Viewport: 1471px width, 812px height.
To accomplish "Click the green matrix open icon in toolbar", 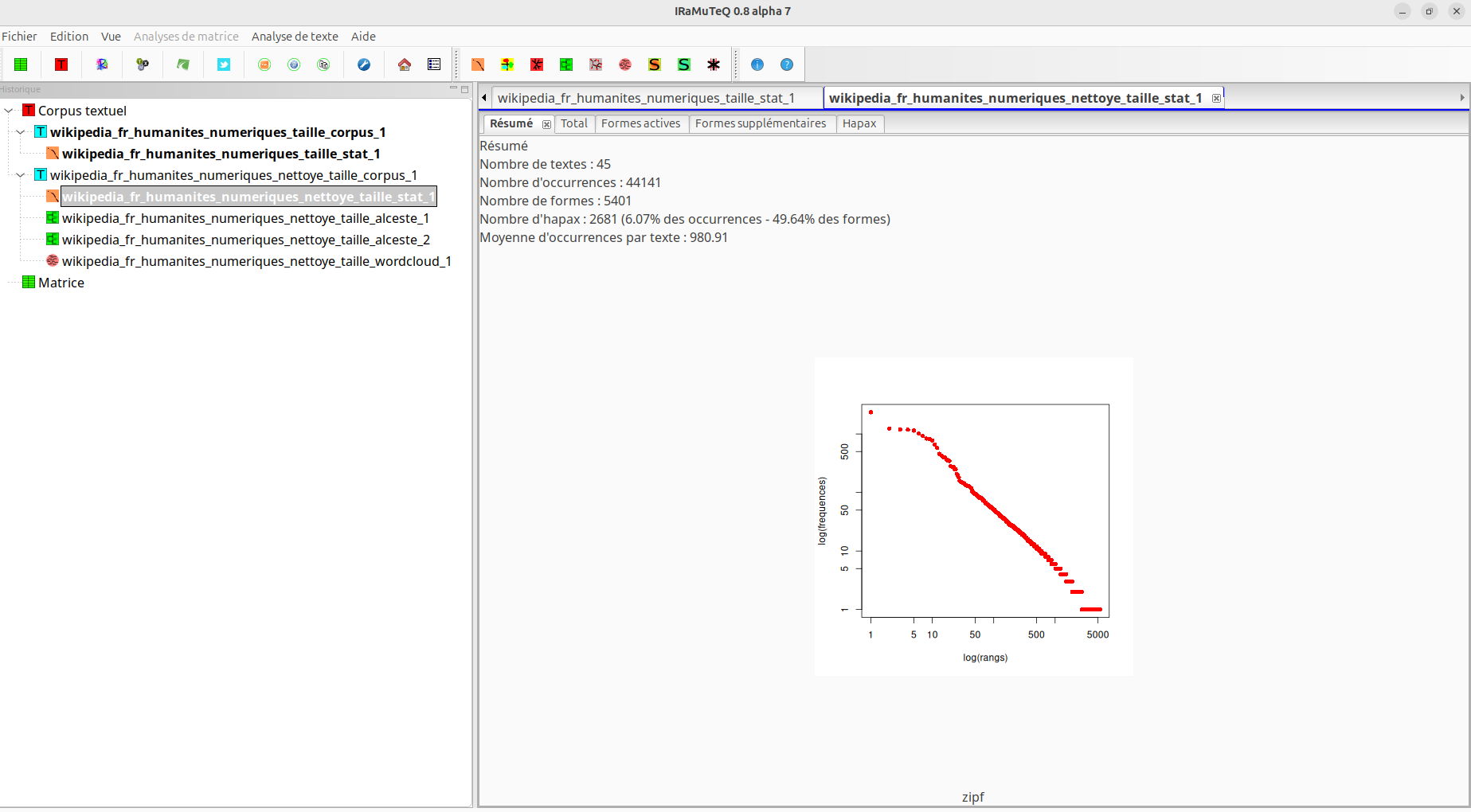I will (21, 64).
